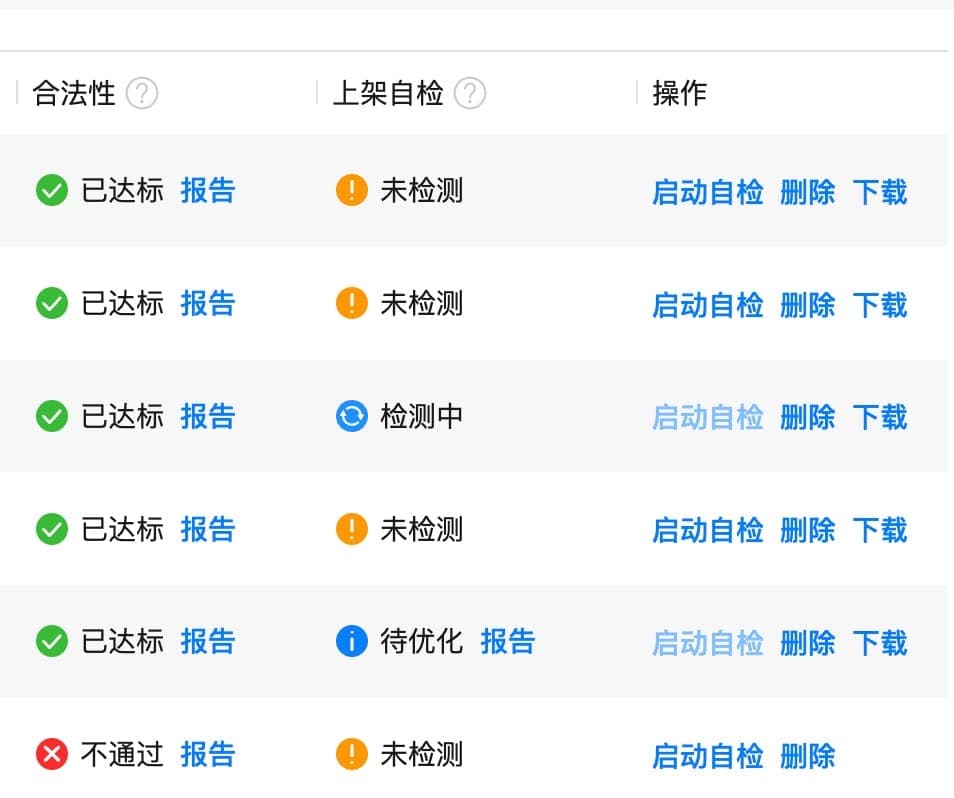Screen dimensions: 954x798
Task: Open the 合法性 column help question mark
Action: click(x=143, y=92)
